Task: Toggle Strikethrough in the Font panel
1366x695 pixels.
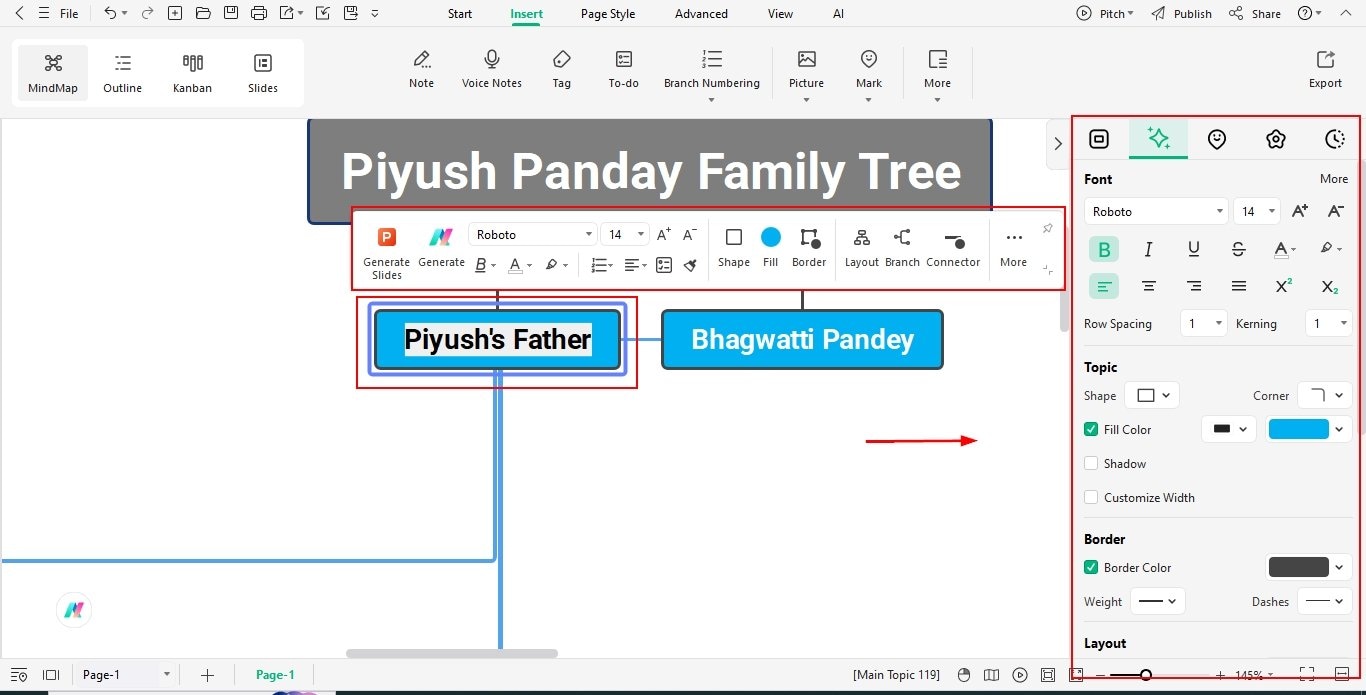Action: click(1239, 249)
